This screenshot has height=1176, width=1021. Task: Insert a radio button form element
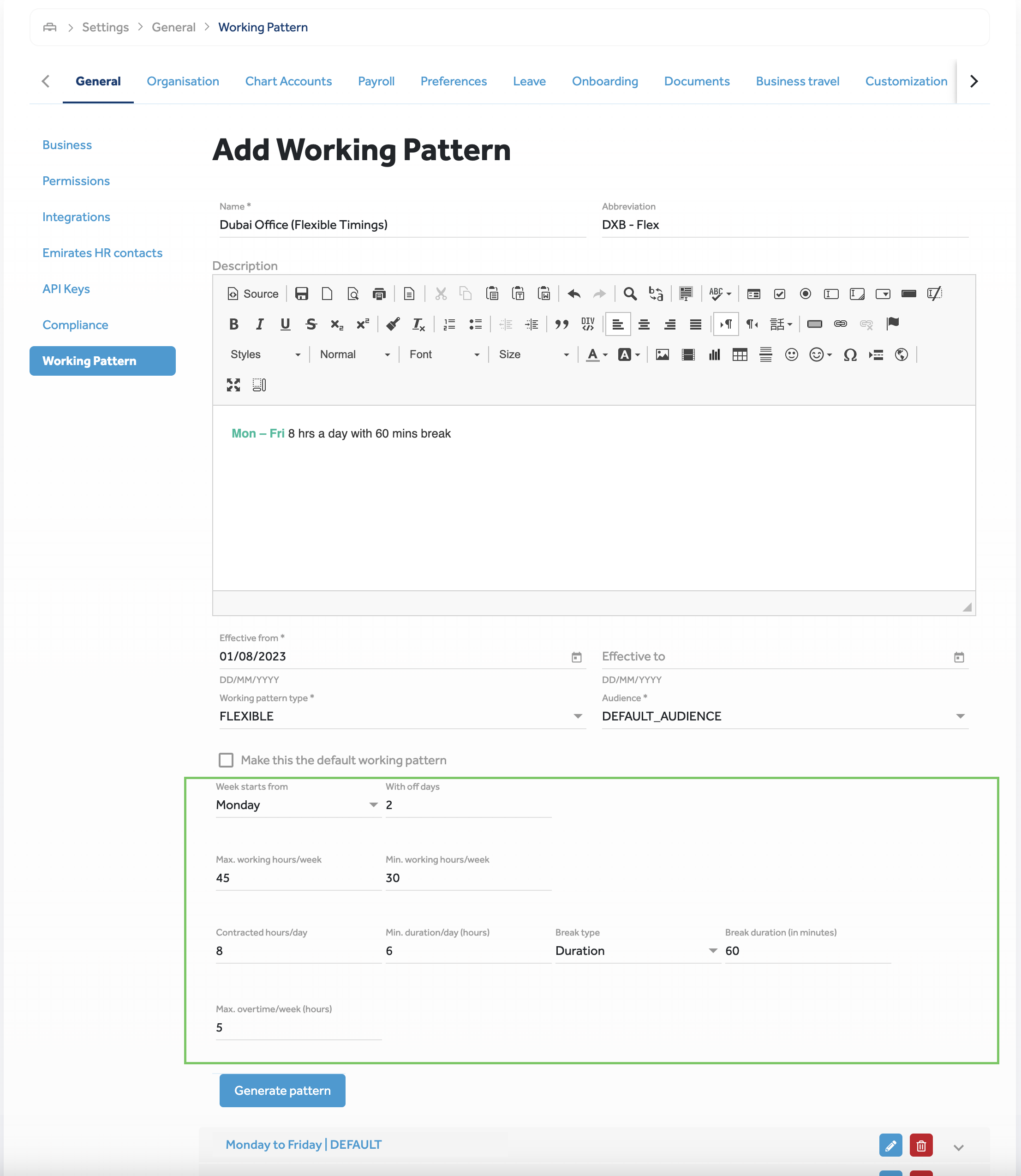coord(805,294)
